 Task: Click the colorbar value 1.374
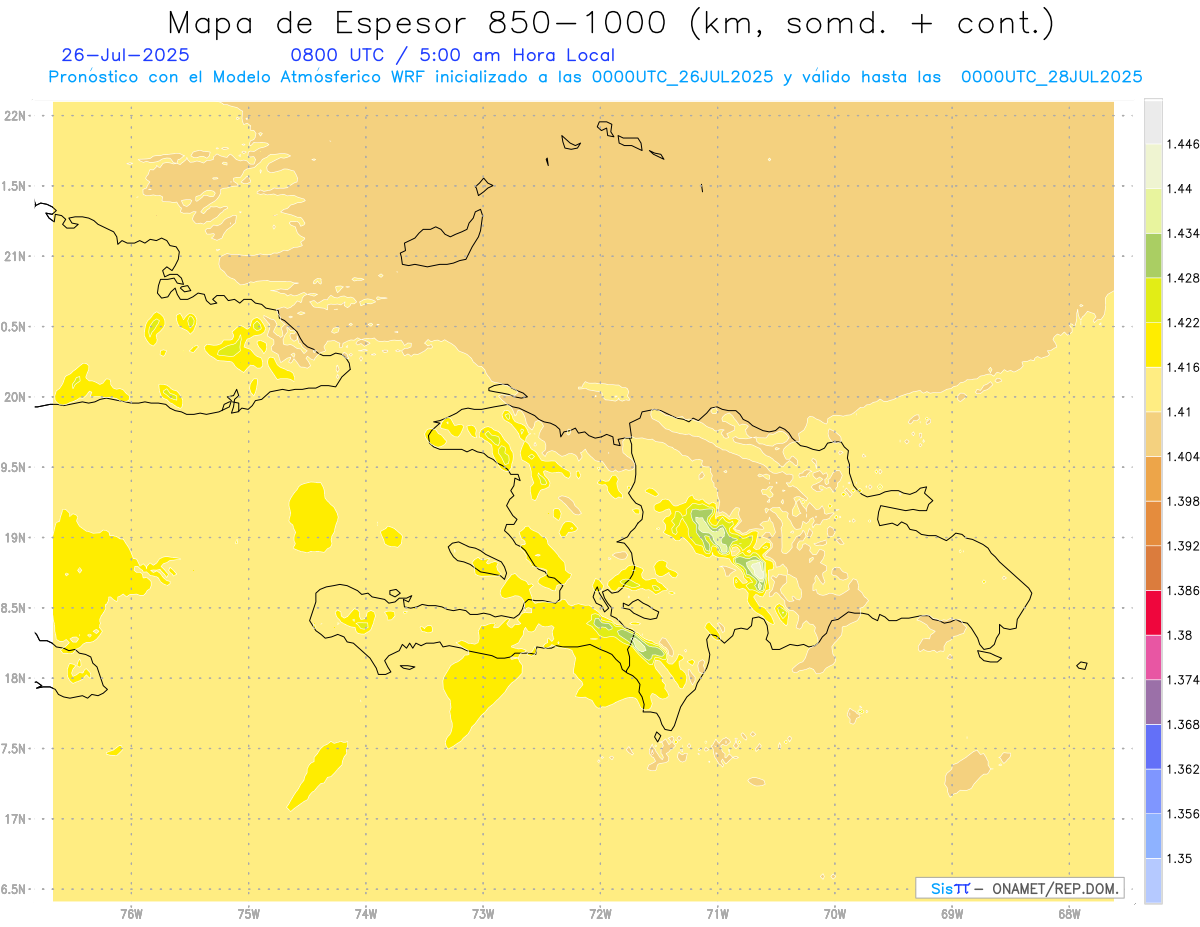click(x=1183, y=680)
